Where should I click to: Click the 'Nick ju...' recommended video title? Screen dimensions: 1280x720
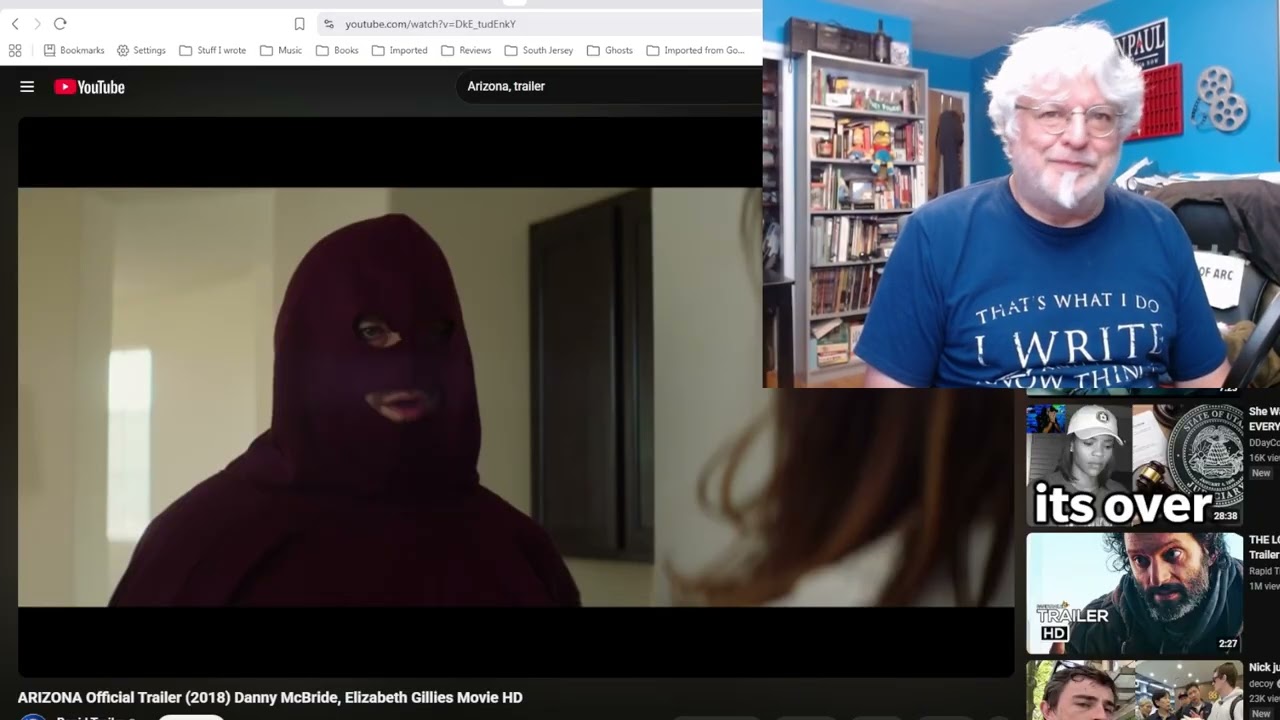[1264, 667]
